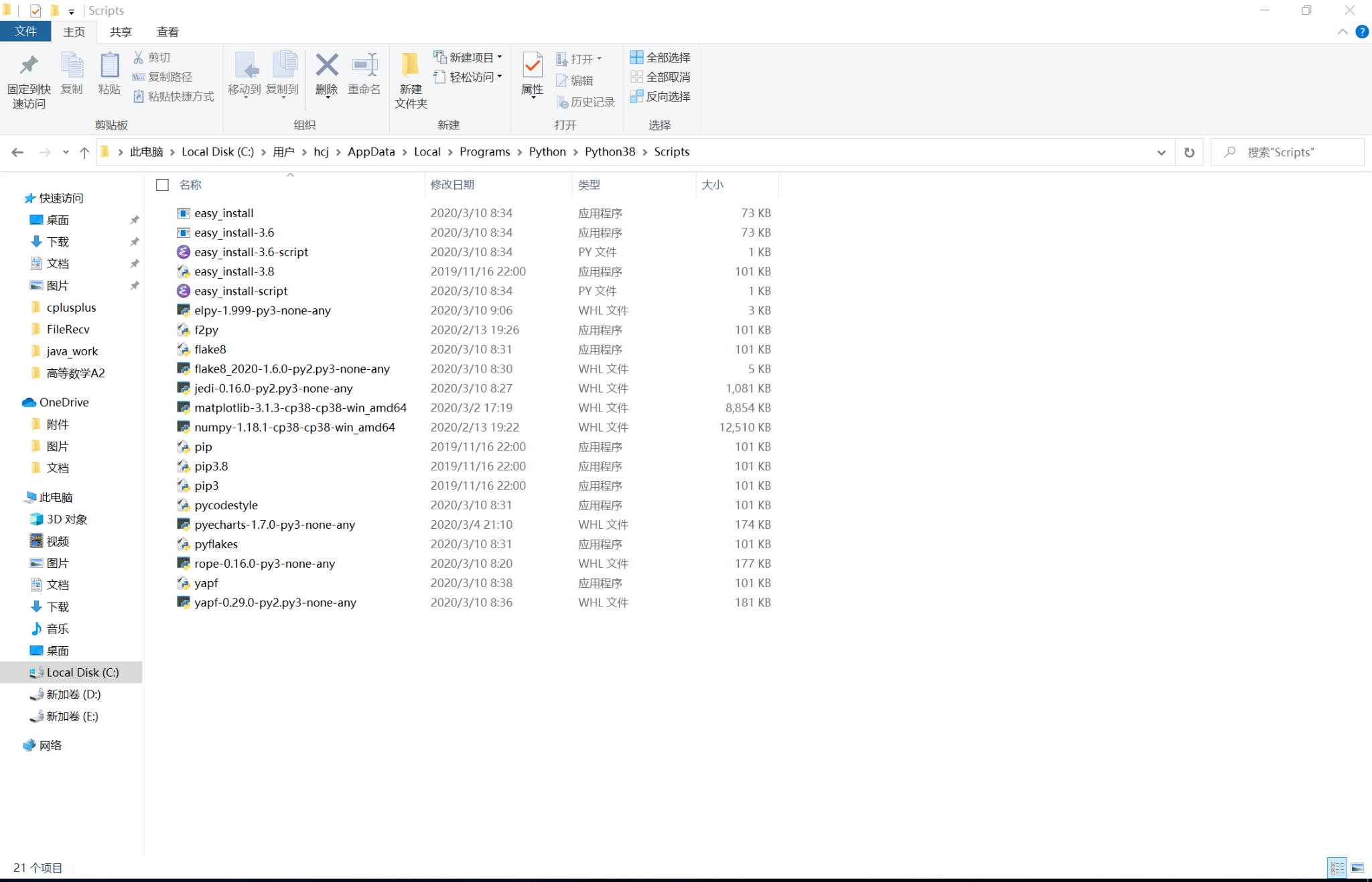This screenshot has width=1372, height=882.
Task: Expand the address bar history dropdown
Action: 1161,152
